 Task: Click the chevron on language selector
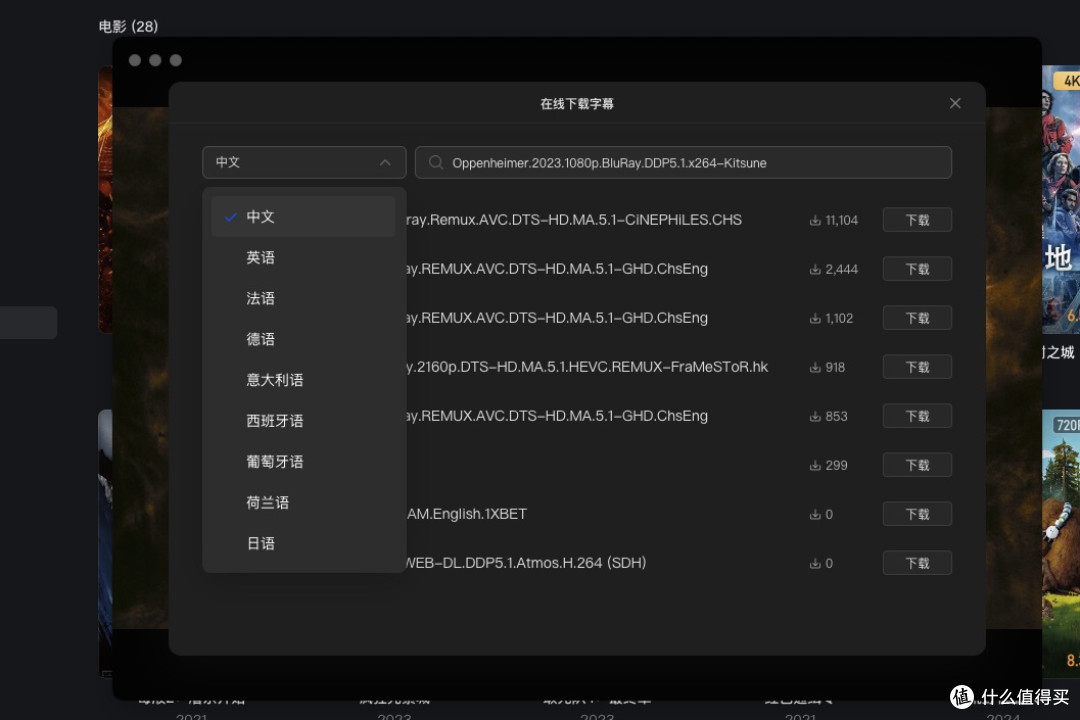385,163
